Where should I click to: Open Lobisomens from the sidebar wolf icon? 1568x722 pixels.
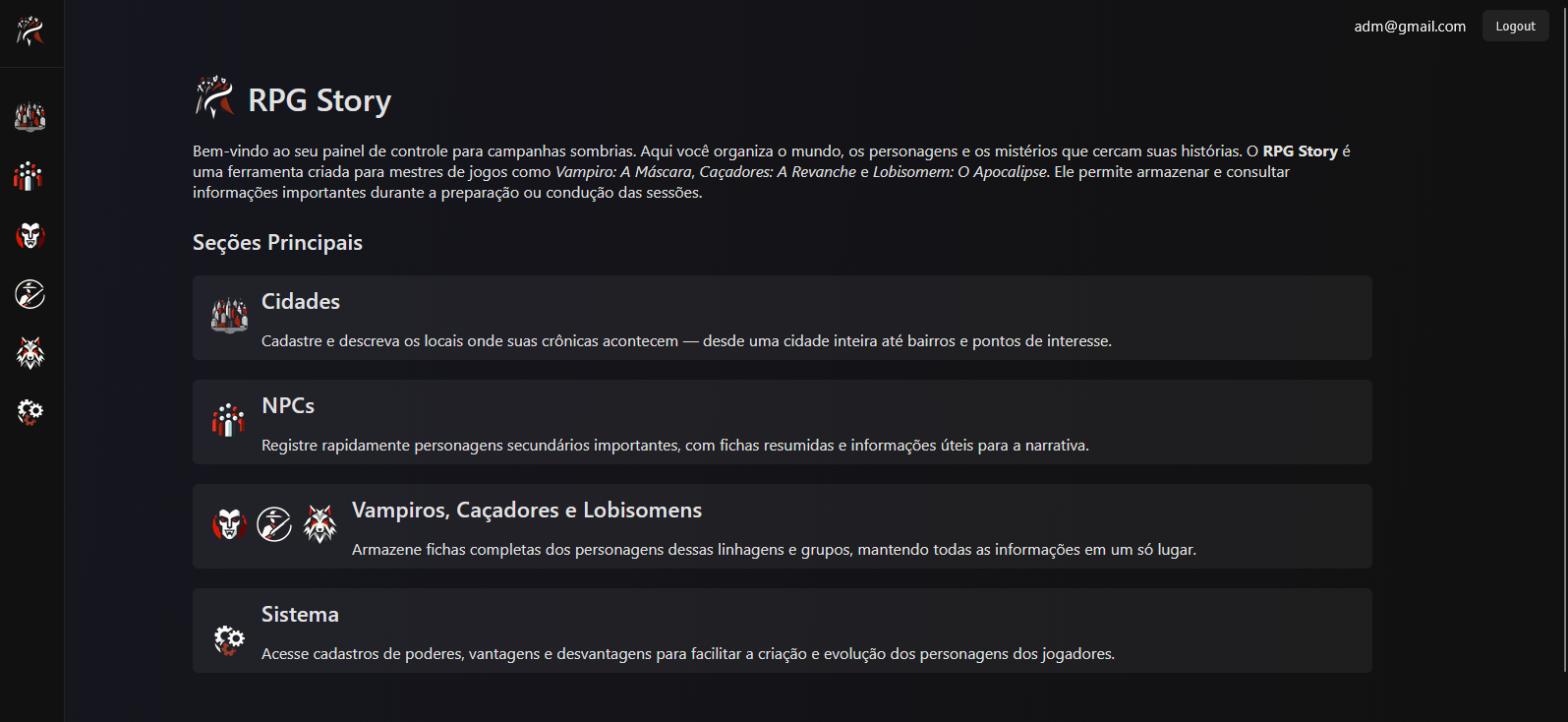[x=30, y=353]
